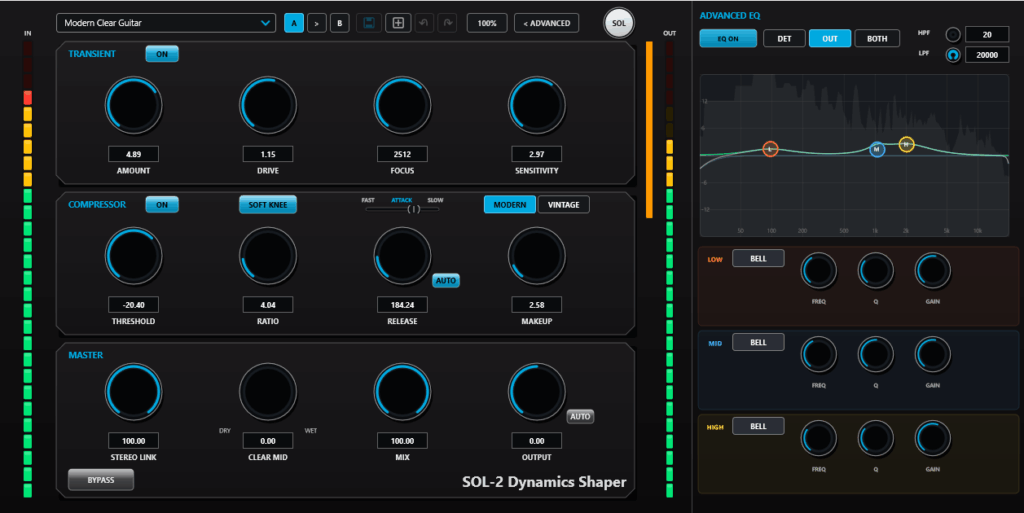The image size is (1024, 513).
Task: Open the LOW band BELL type selector
Action: click(x=758, y=258)
